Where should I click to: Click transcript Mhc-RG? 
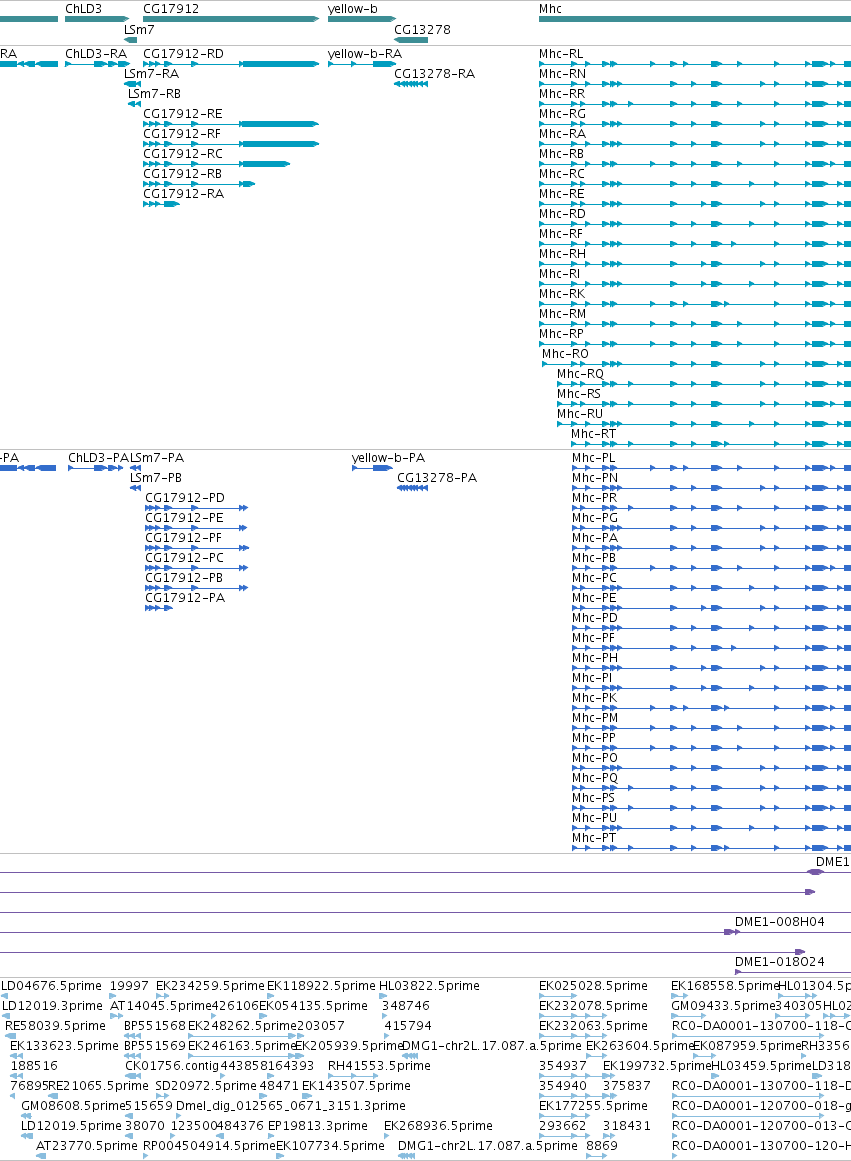pyautogui.click(x=562, y=114)
